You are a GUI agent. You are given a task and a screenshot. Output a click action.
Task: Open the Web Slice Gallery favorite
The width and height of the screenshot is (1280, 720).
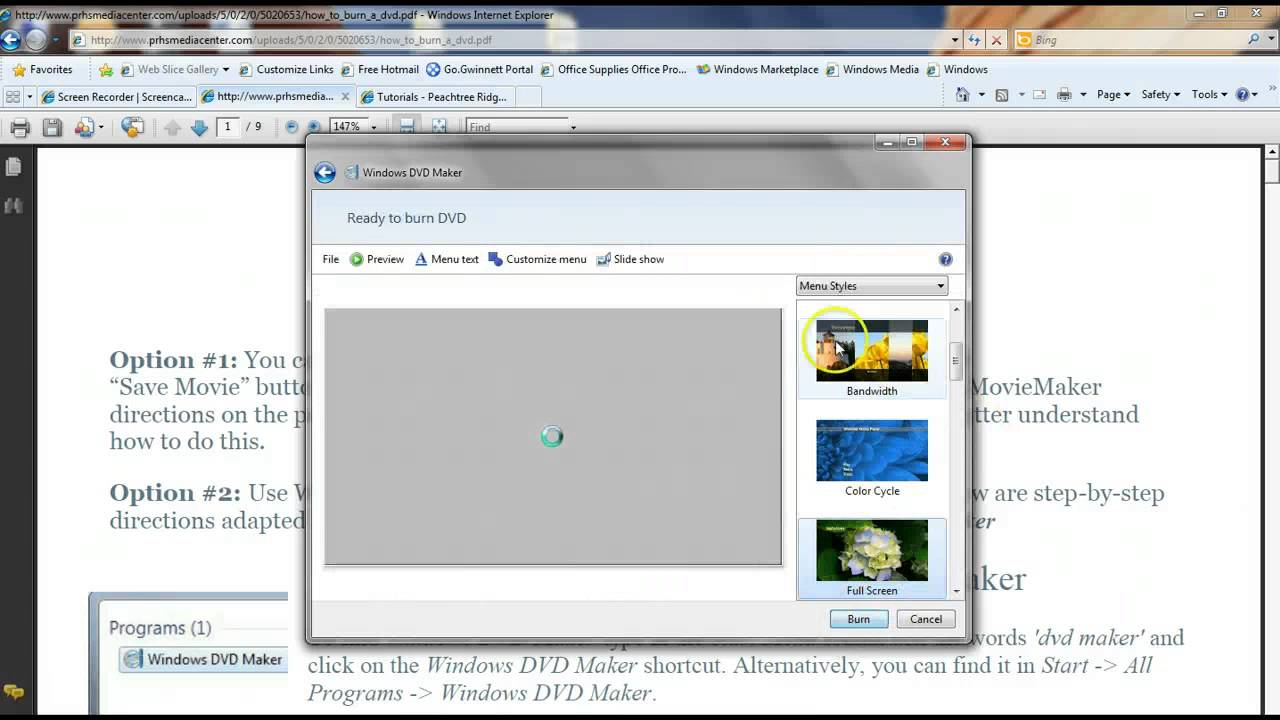[173, 69]
